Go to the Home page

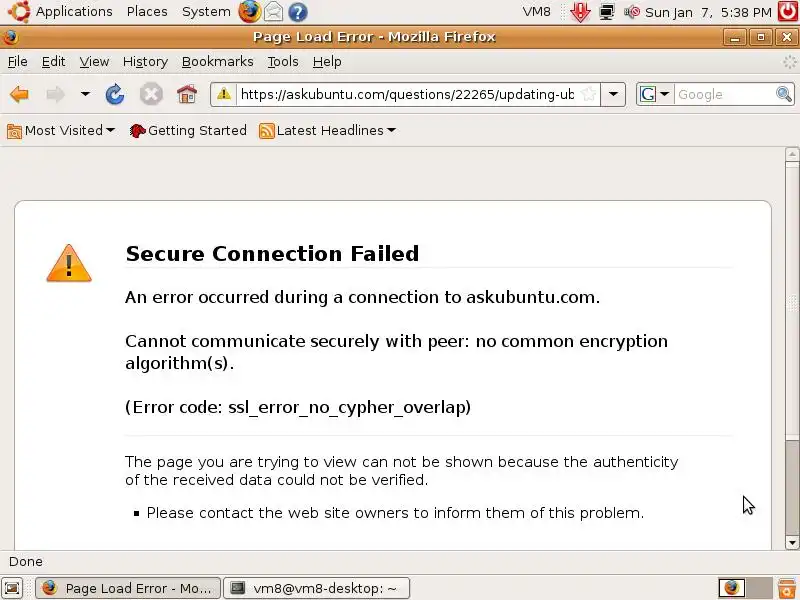pos(186,95)
